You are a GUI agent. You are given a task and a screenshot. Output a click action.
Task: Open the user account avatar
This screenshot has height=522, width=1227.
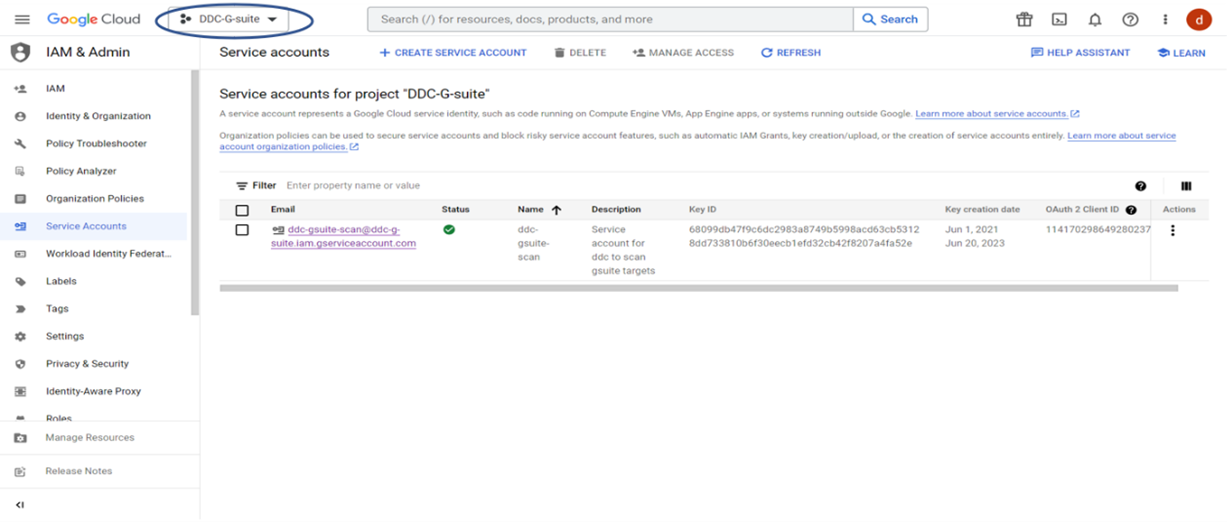pos(1199,19)
